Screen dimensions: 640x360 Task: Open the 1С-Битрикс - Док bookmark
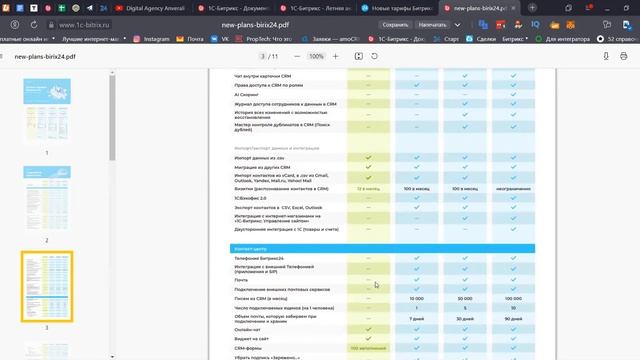[x=396, y=39]
